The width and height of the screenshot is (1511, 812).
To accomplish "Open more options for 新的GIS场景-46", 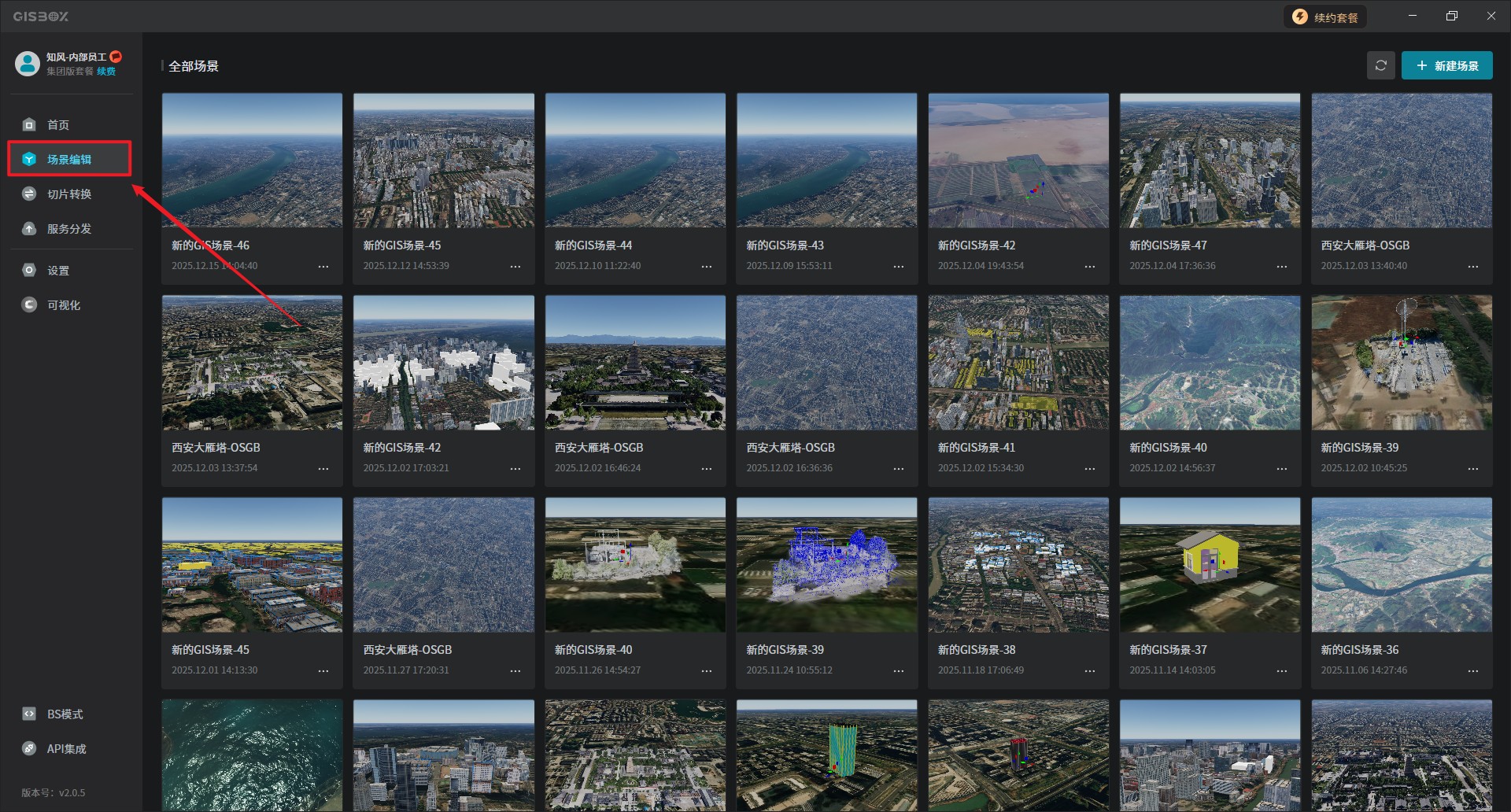I will tap(323, 267).
